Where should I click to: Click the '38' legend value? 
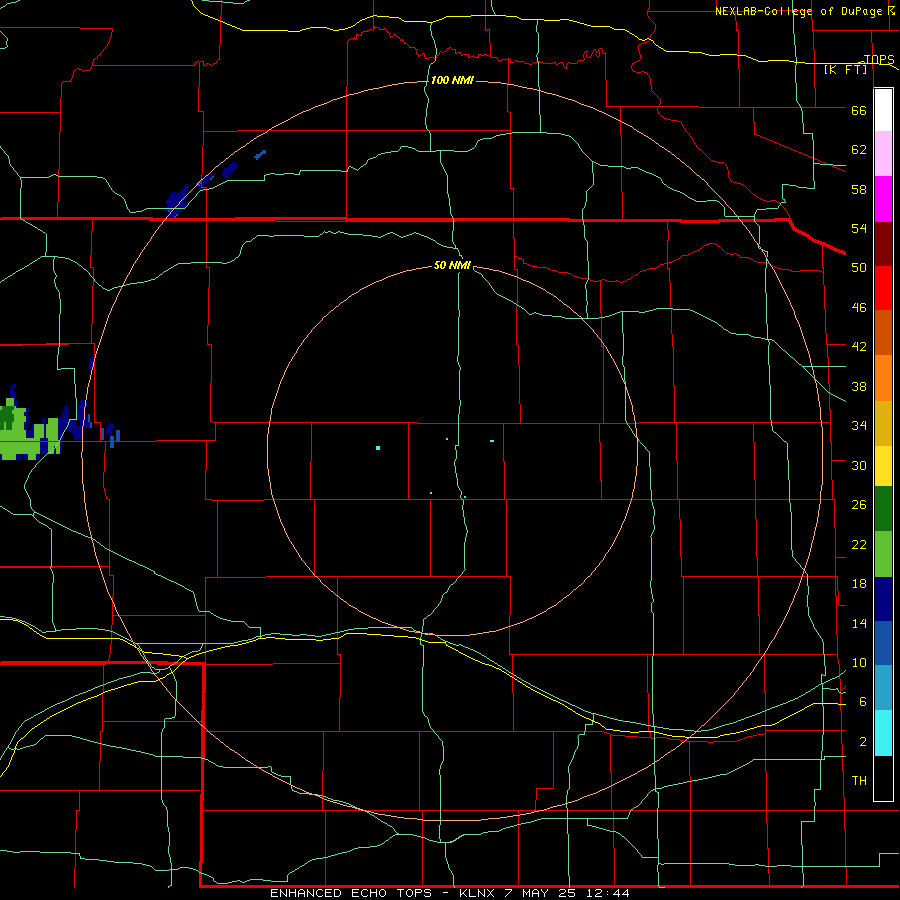859,386
